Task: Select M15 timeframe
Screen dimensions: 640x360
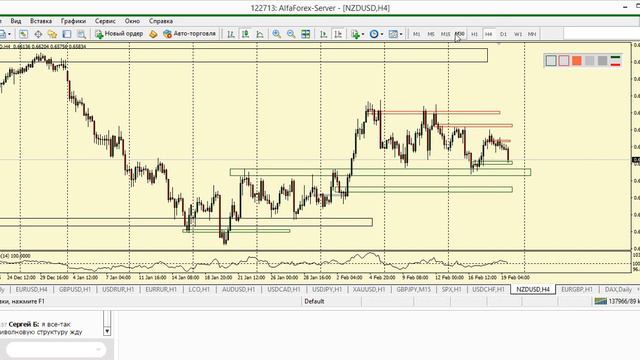Action: 445,34
